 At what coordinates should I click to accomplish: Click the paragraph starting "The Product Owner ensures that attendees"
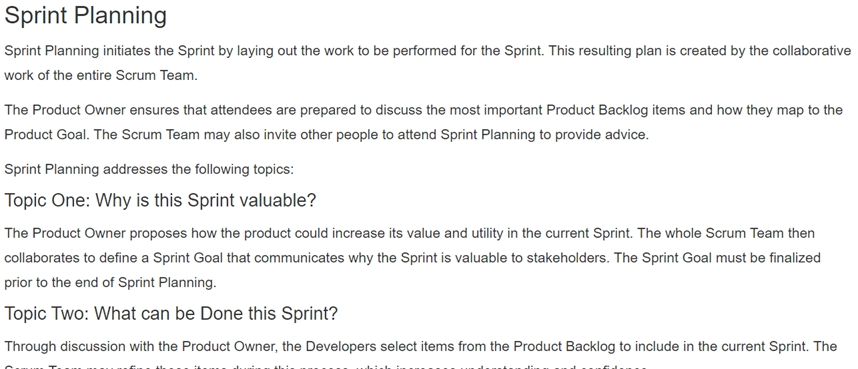[x=424, y=122]
